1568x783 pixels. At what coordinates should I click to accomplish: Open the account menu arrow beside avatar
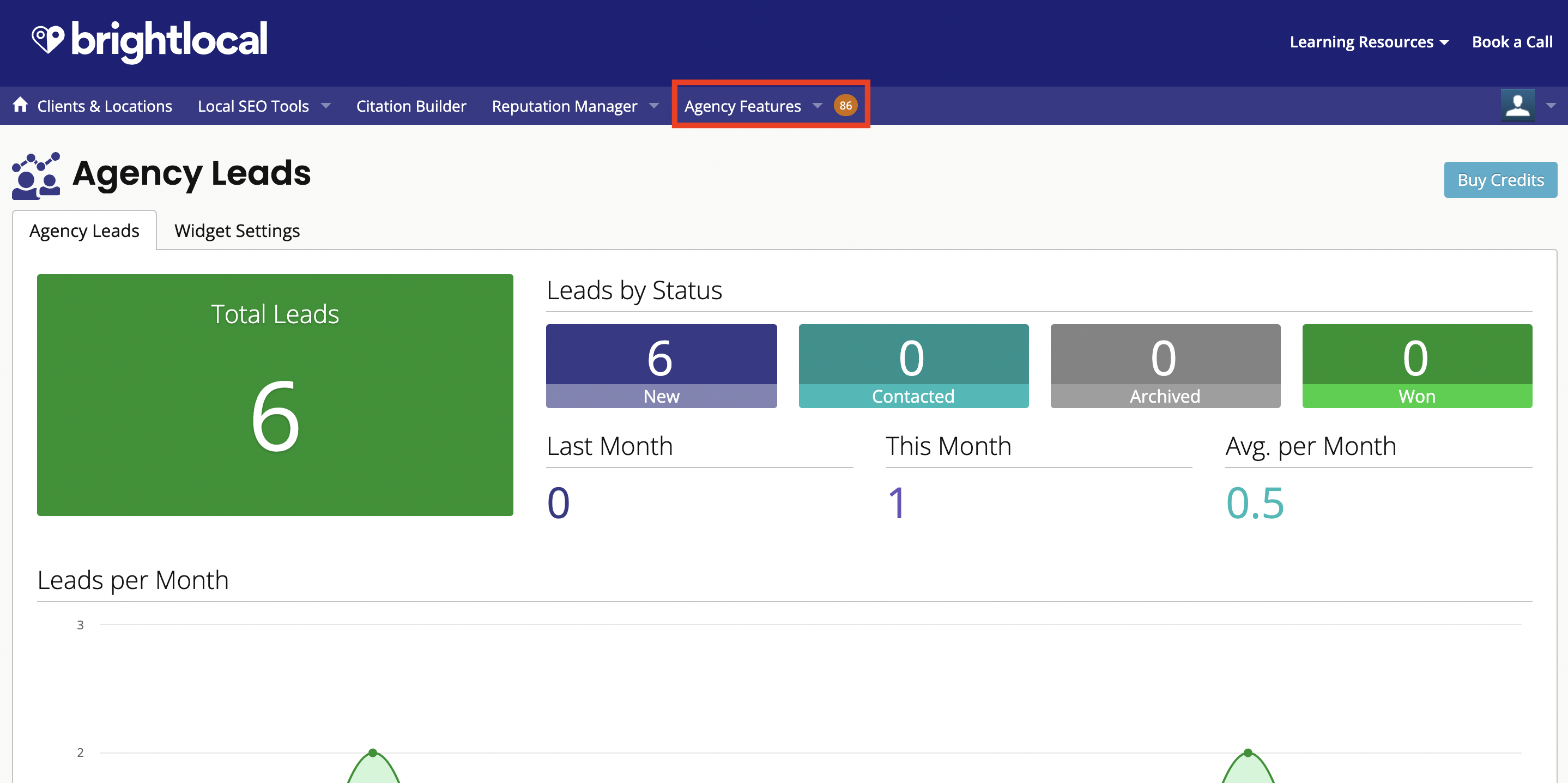(x=1551, y=106)
